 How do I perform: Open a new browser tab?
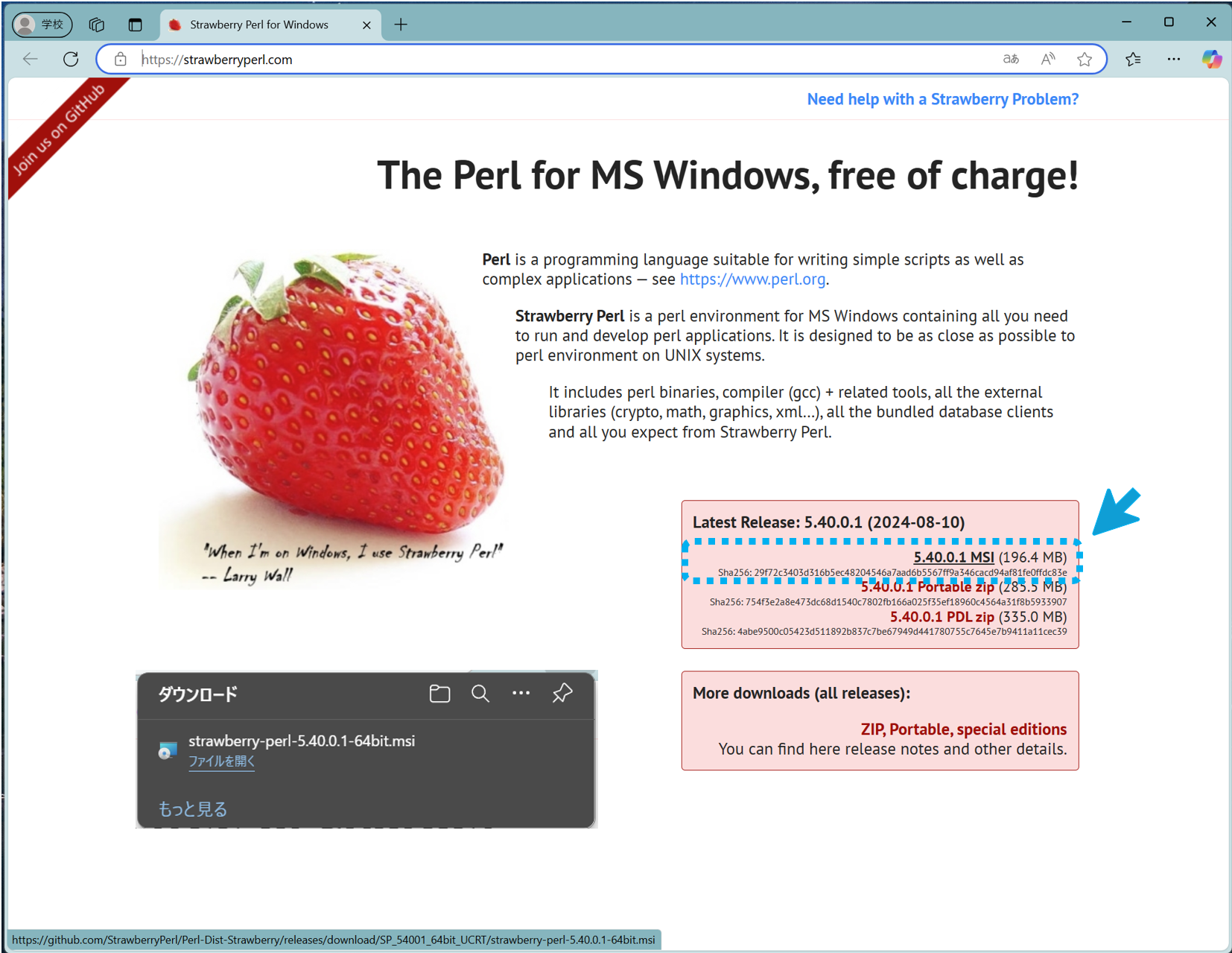tap(401, 24)
